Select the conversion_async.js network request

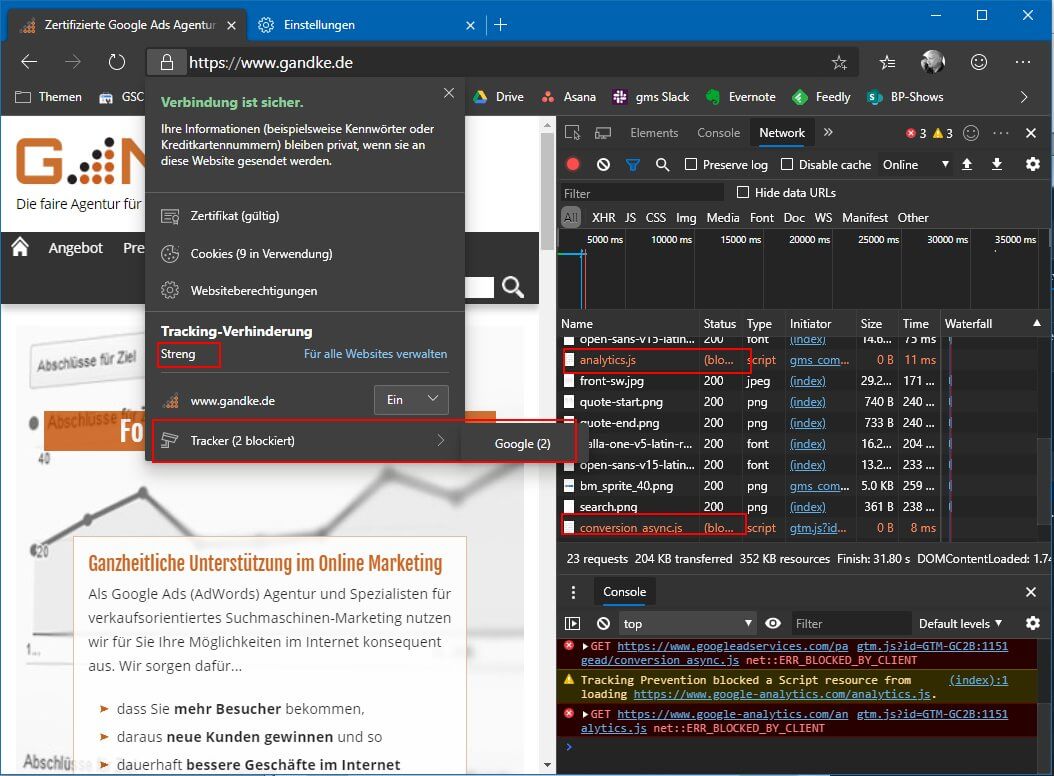point(631,528)
